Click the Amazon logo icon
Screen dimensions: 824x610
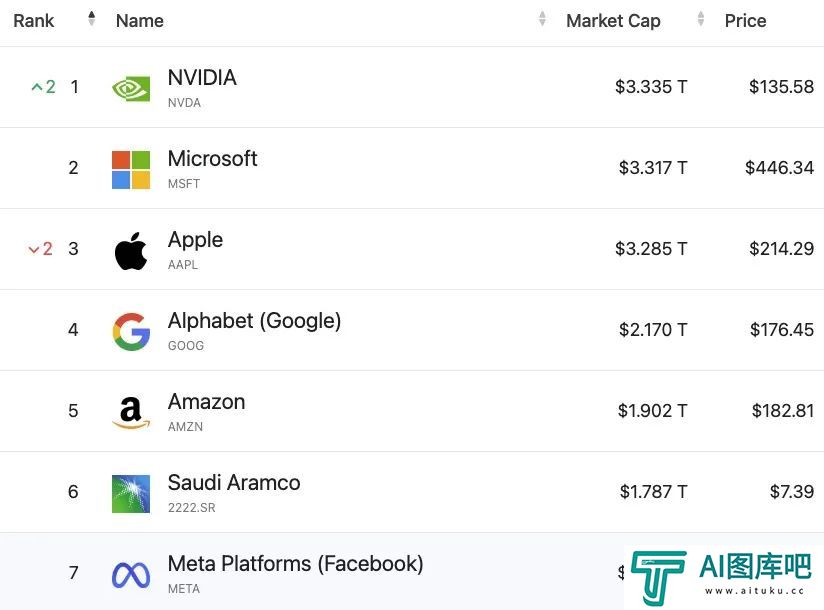[131, 412]
